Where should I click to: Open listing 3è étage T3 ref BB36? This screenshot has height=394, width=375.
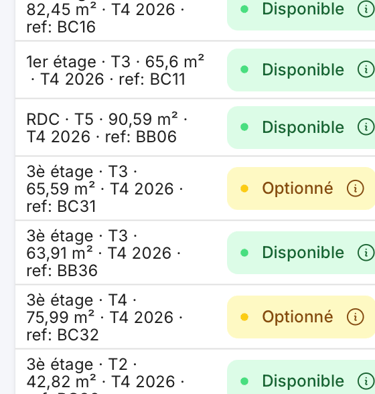(x=195, y=253)
